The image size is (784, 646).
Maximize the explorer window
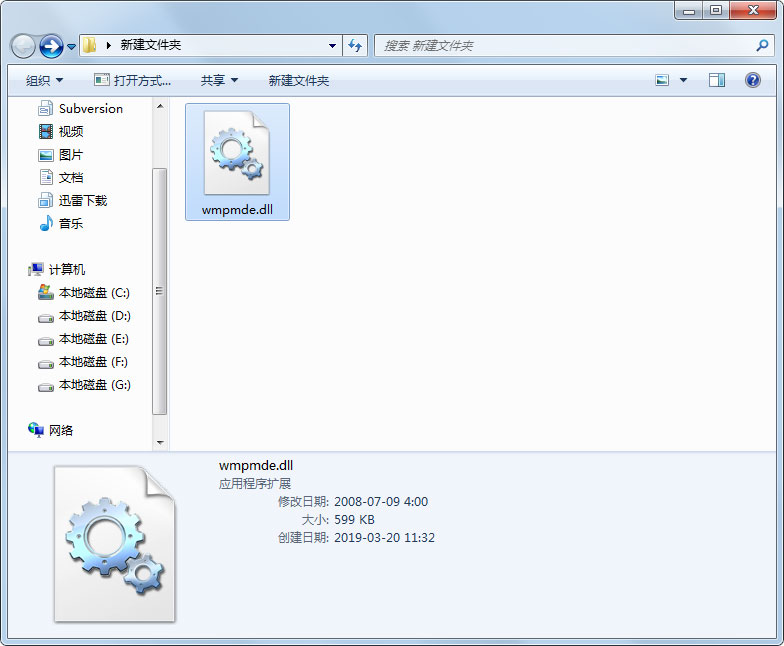(x=716, y=10)
